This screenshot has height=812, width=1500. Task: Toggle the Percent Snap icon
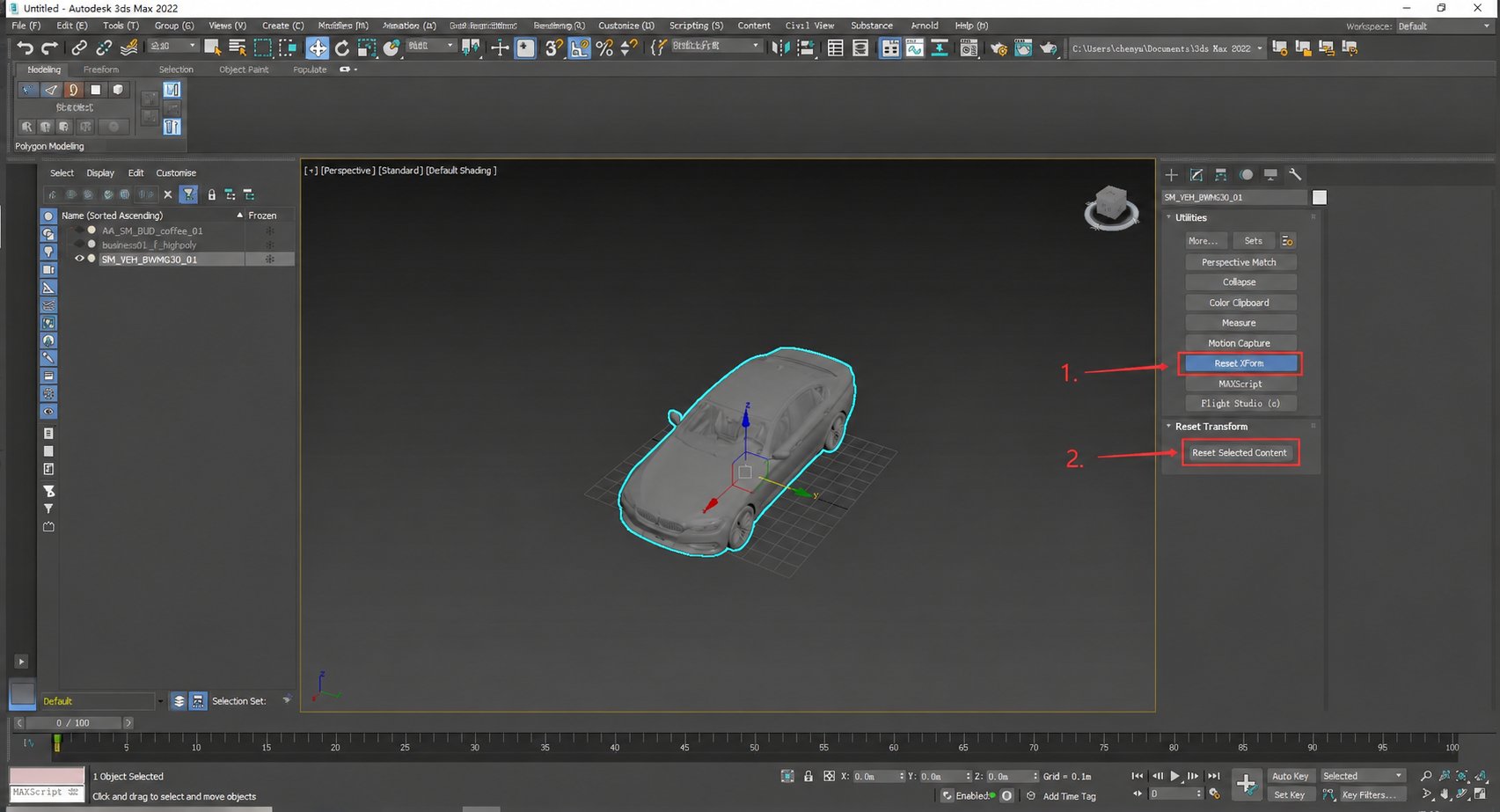[x=604, y=48]
